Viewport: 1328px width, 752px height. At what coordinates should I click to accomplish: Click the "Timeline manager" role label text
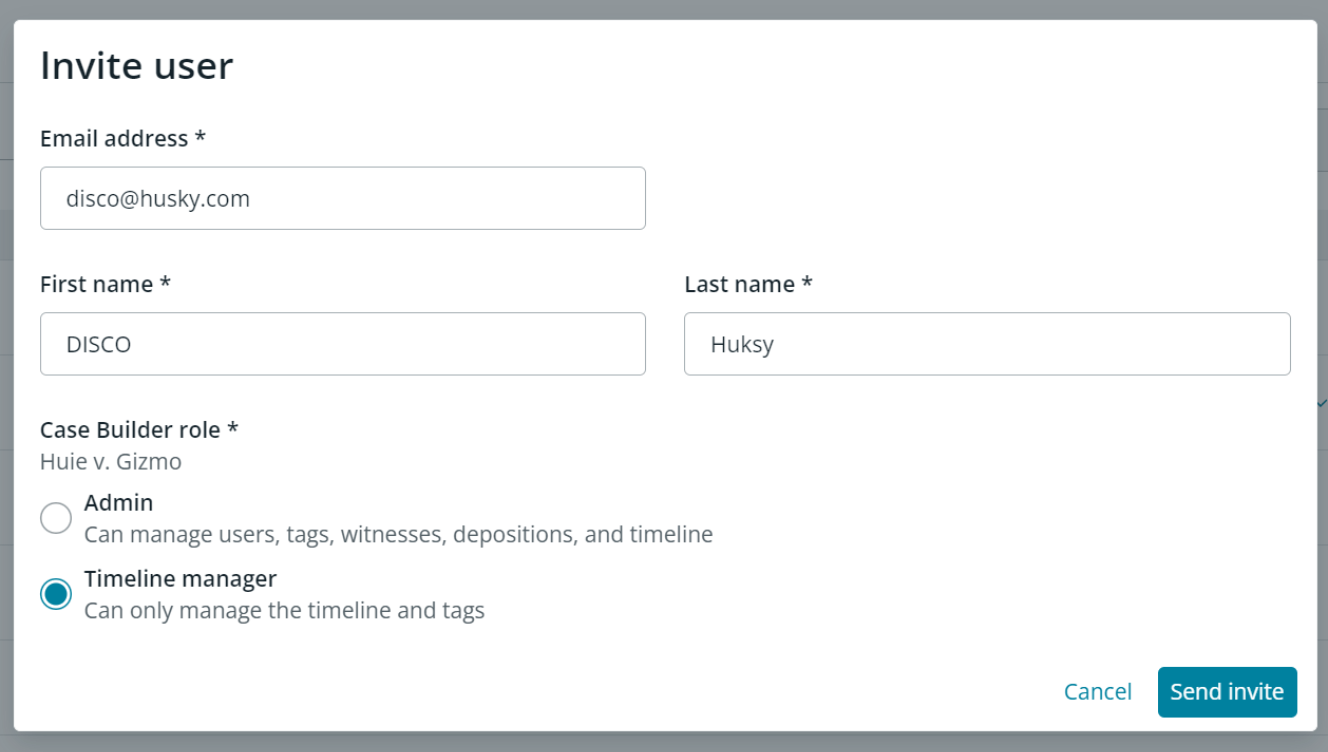click(180, 579)
